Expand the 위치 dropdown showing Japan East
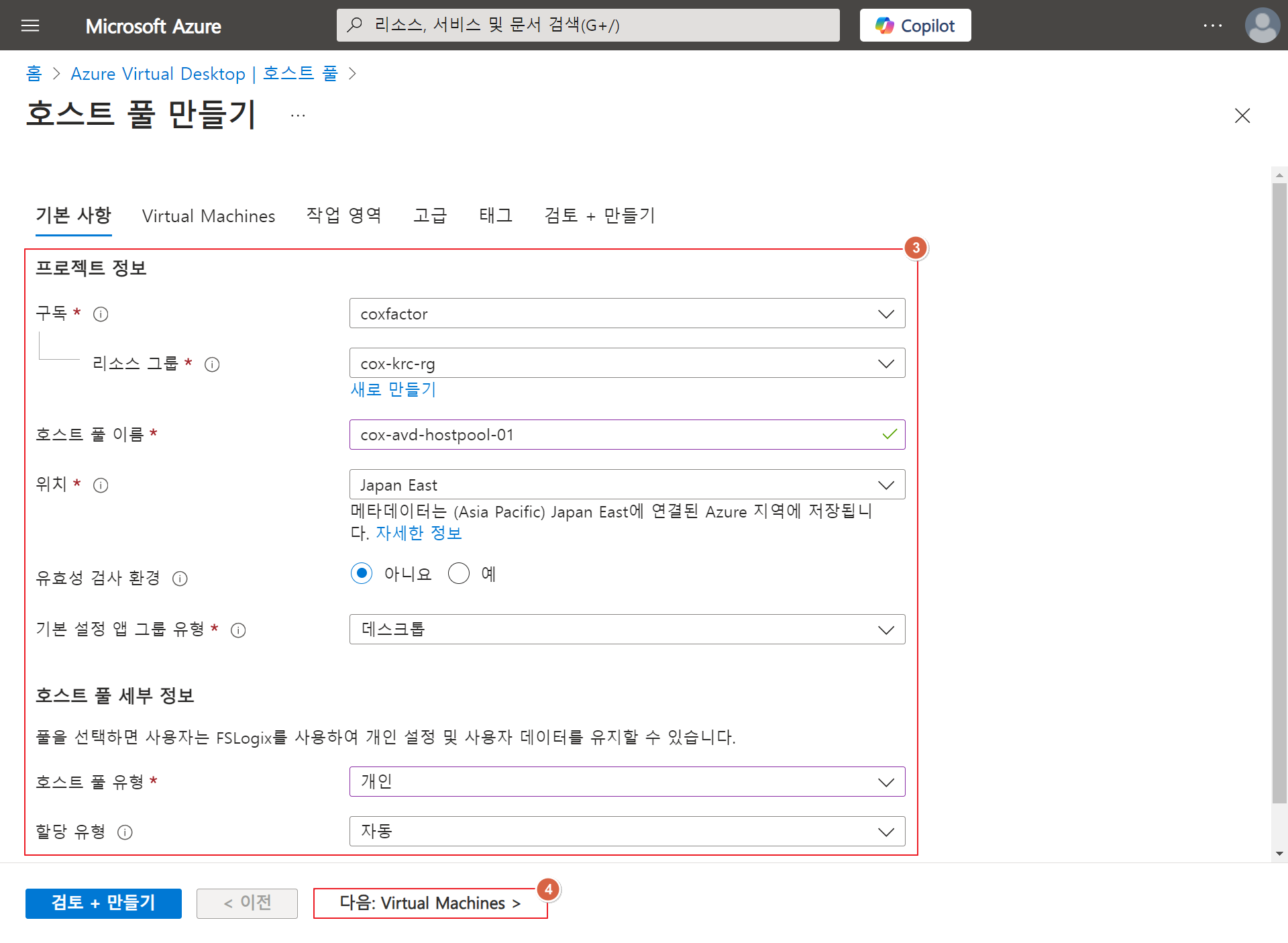 (627, 485)
